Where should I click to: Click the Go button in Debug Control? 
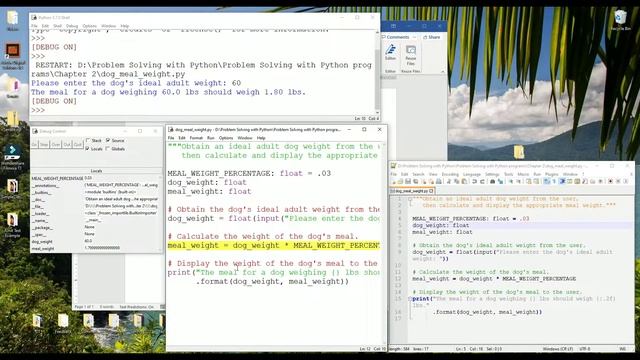(x=34, y=144)
